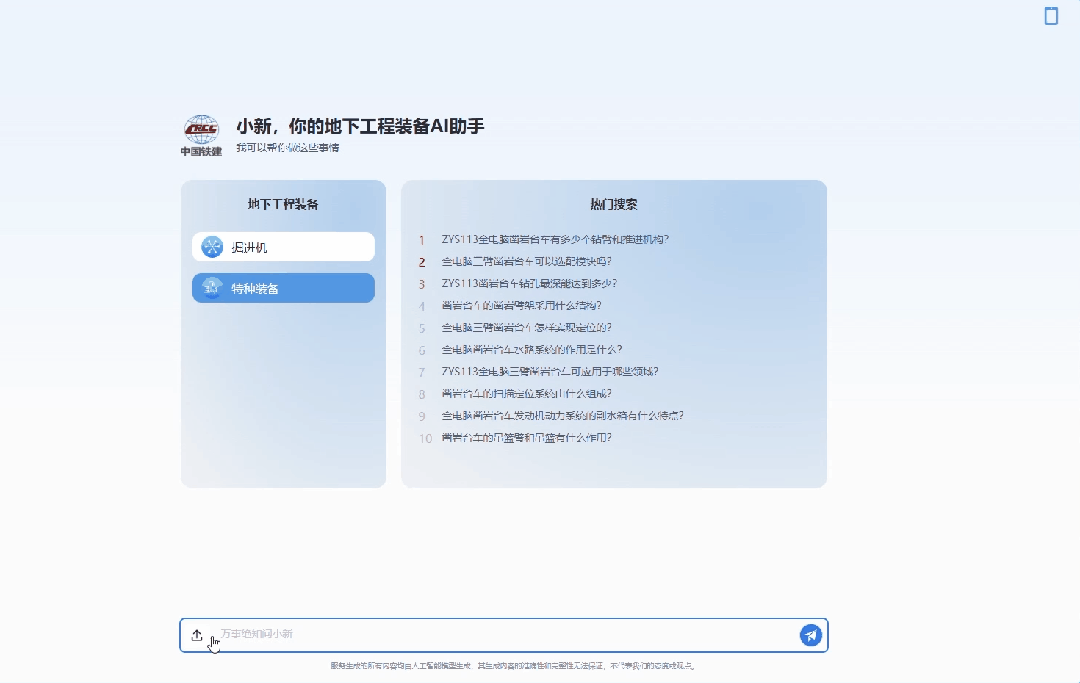
Task: Open hot search 8 about 扫描定位系统组成
Action: (527, 394)
